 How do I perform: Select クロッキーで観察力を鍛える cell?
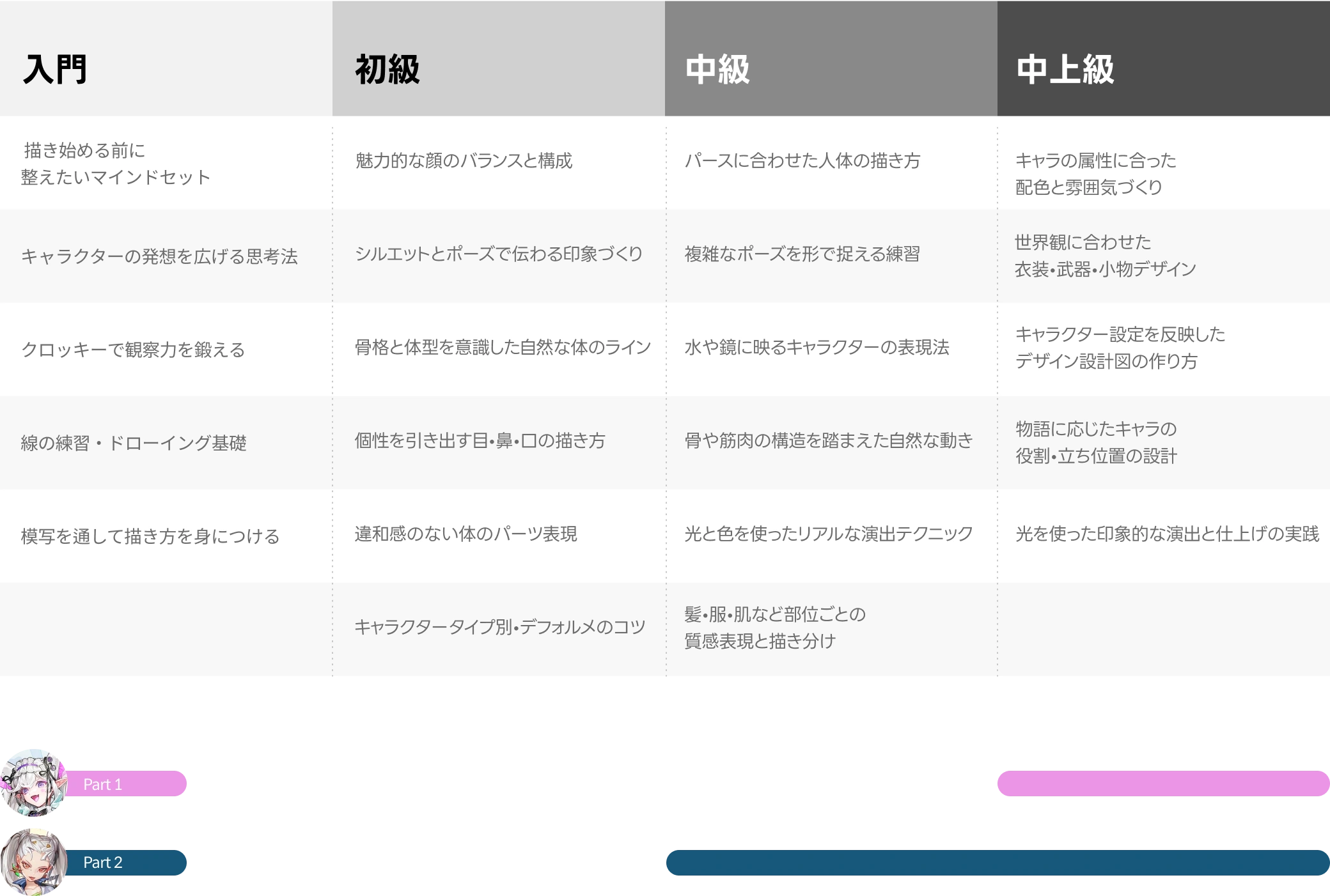point(166,350)
